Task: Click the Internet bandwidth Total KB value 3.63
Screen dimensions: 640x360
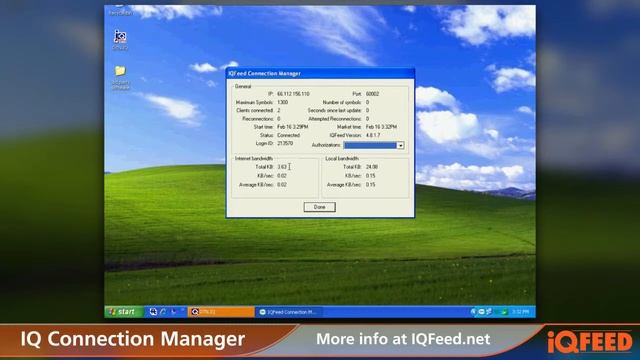Action: coord(282,167)
